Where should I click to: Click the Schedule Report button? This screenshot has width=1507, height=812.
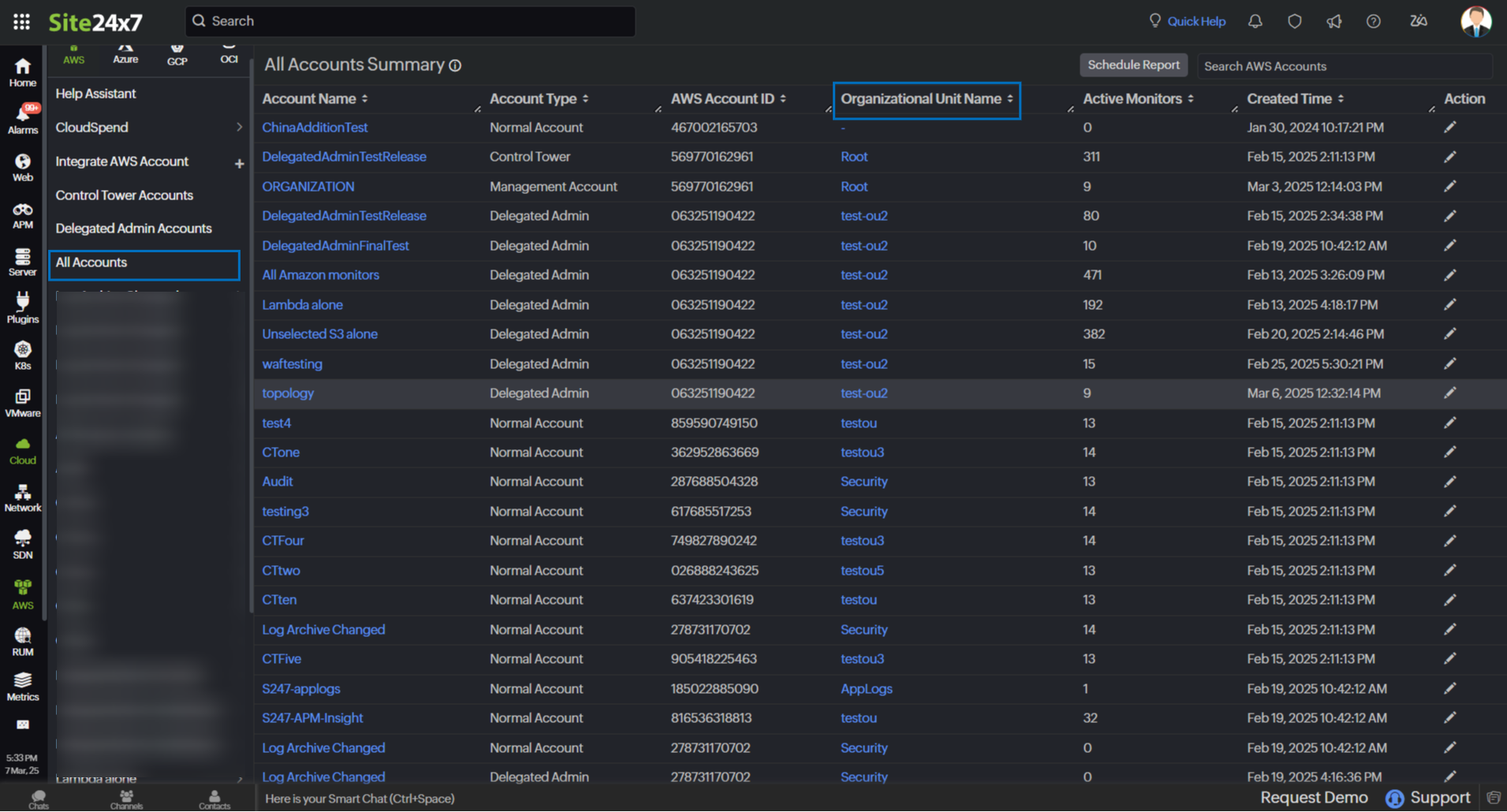click(1133, 65)
